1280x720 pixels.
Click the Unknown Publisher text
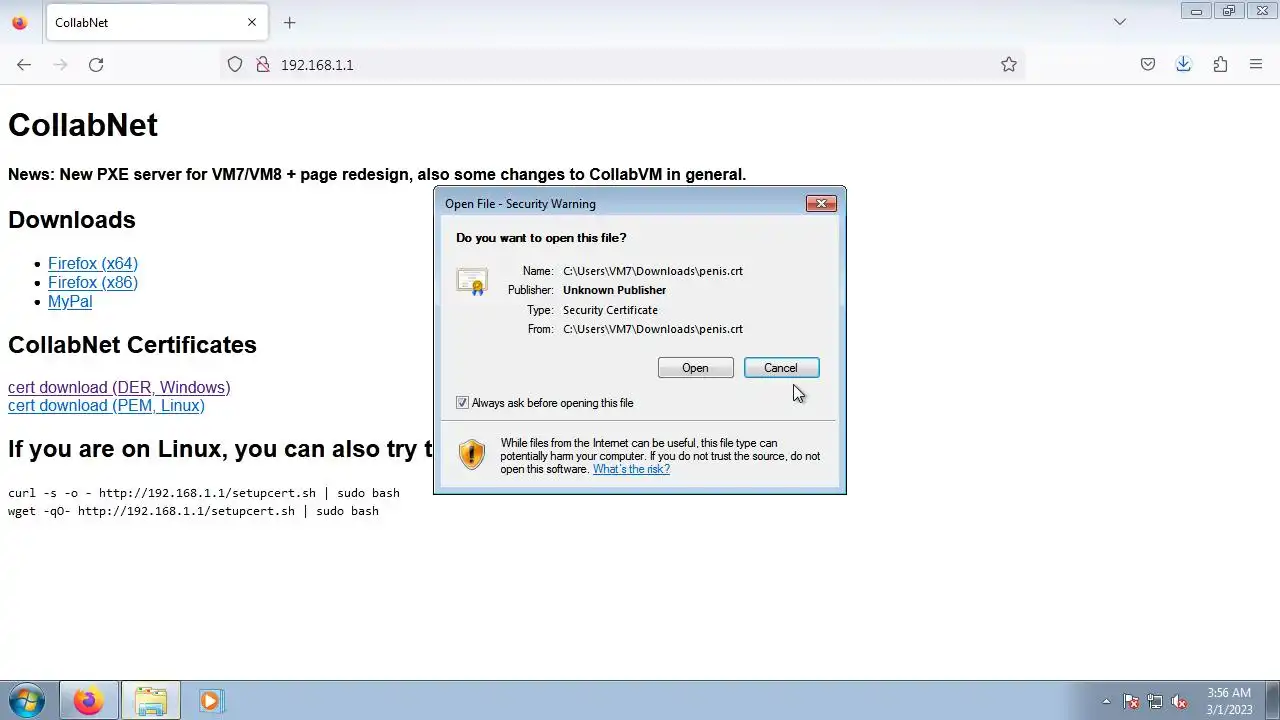click(x=614, y=290)
